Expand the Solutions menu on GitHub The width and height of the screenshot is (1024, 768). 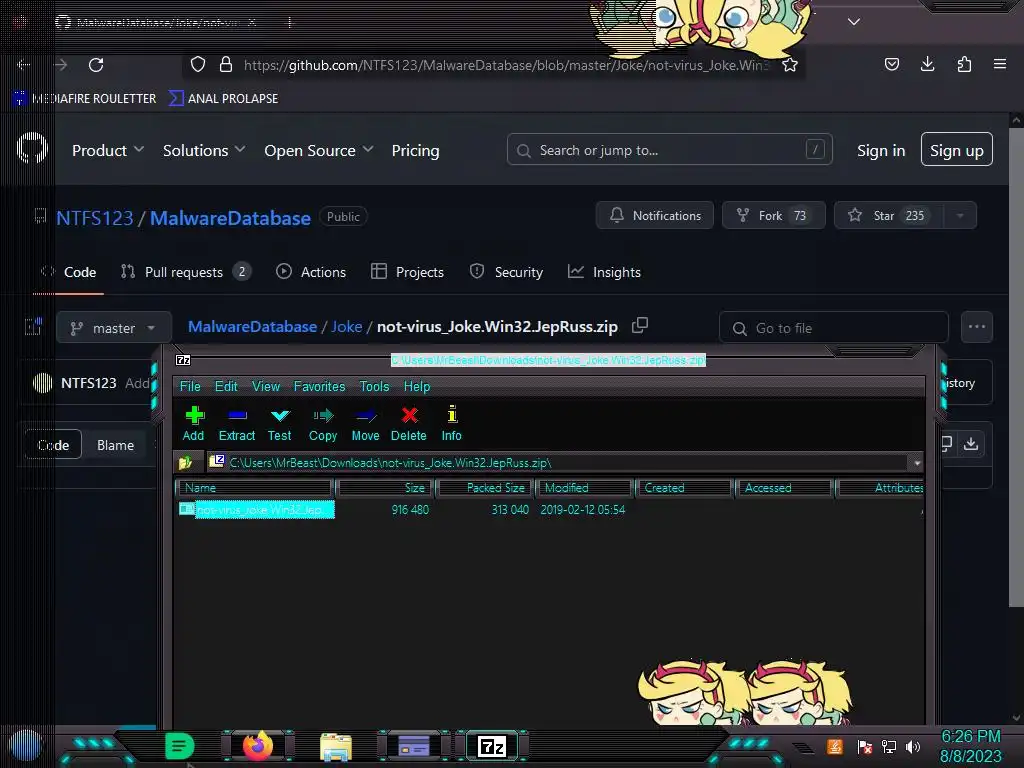[204, 150]
